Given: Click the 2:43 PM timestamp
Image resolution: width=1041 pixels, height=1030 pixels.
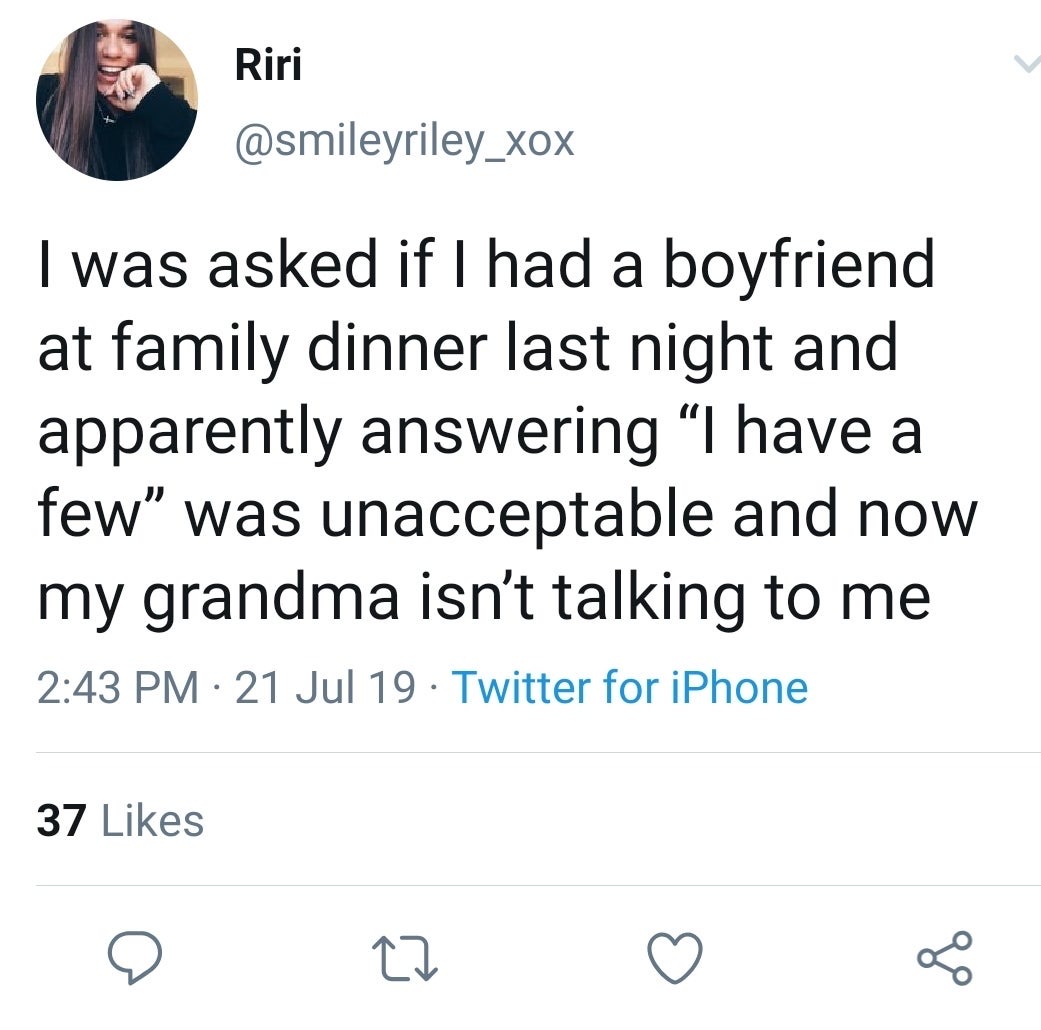Looking at the screenshot, I should tap(118, 687).
